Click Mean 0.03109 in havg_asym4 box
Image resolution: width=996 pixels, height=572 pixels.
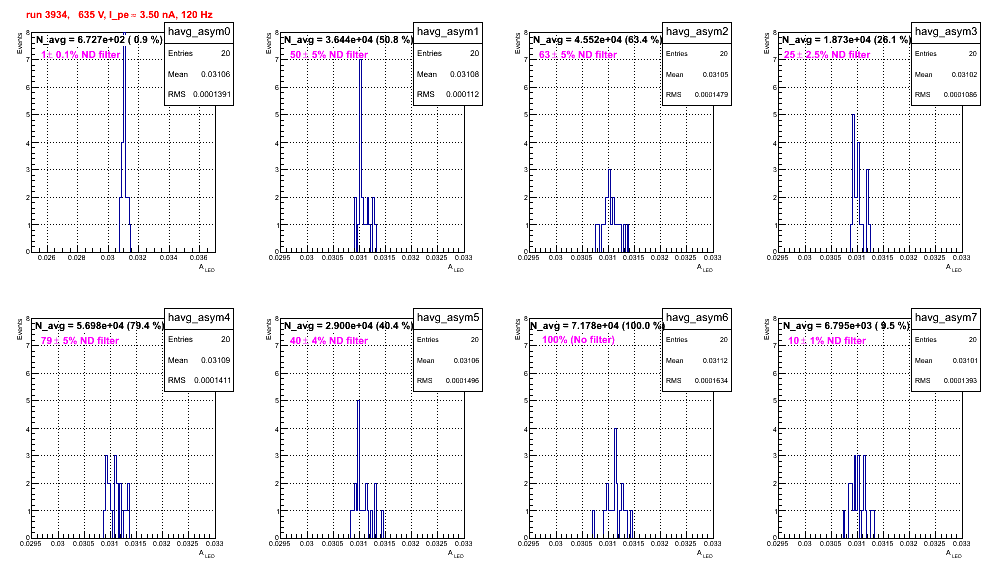point(199,360)
